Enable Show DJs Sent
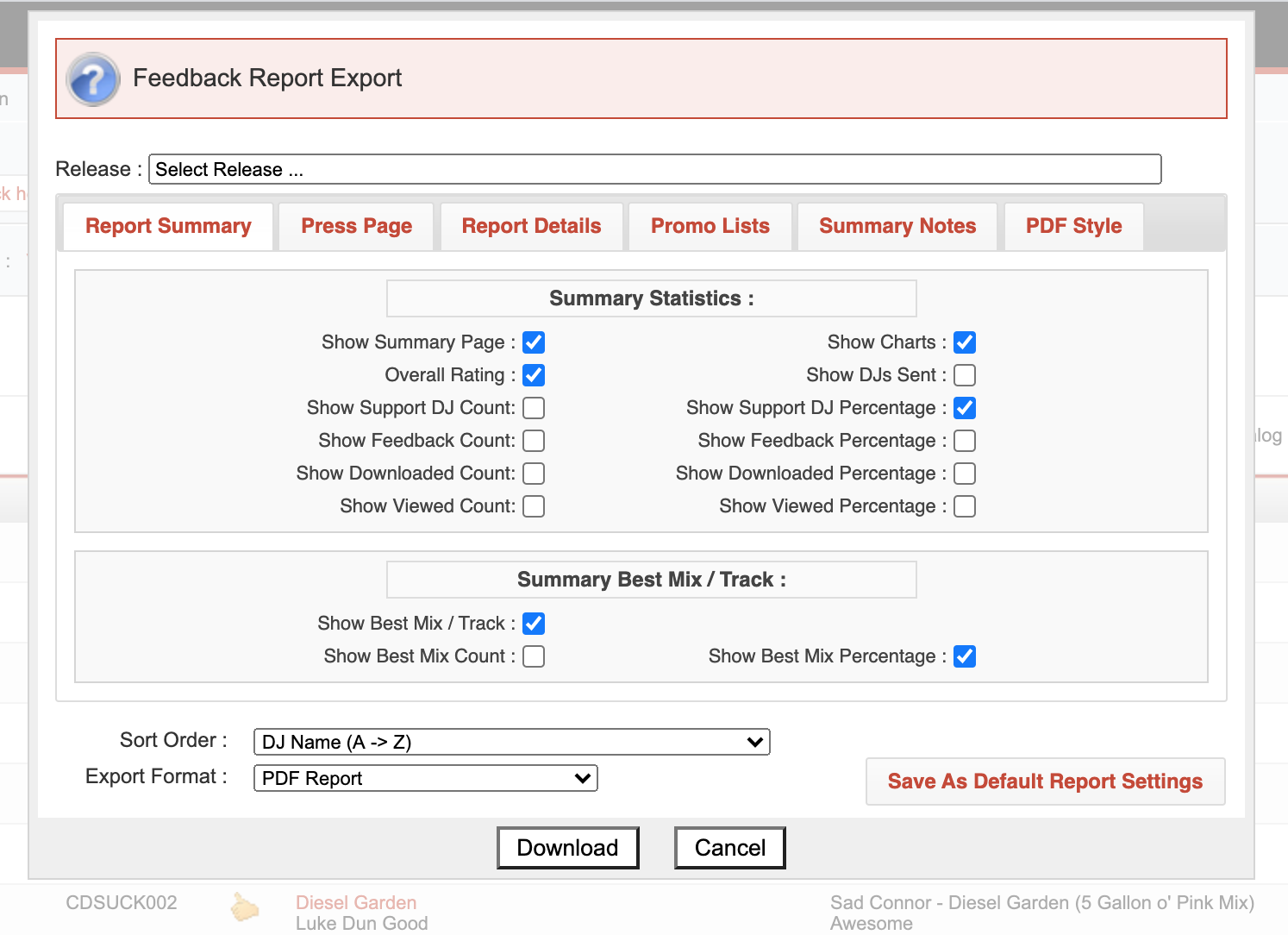1288x935 pixels. point(965,375)
